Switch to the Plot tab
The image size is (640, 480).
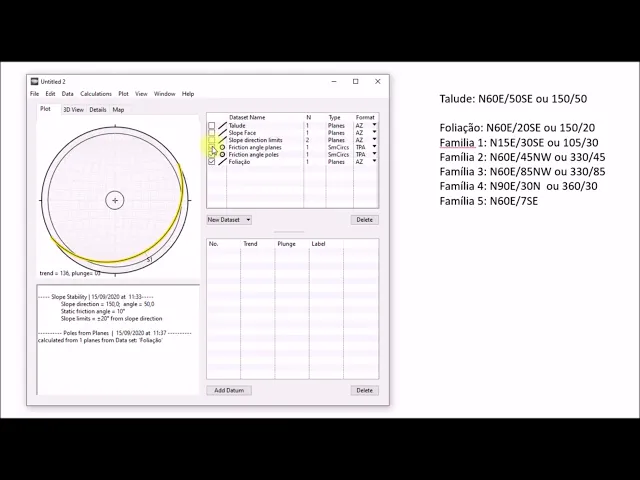[45, 109]
